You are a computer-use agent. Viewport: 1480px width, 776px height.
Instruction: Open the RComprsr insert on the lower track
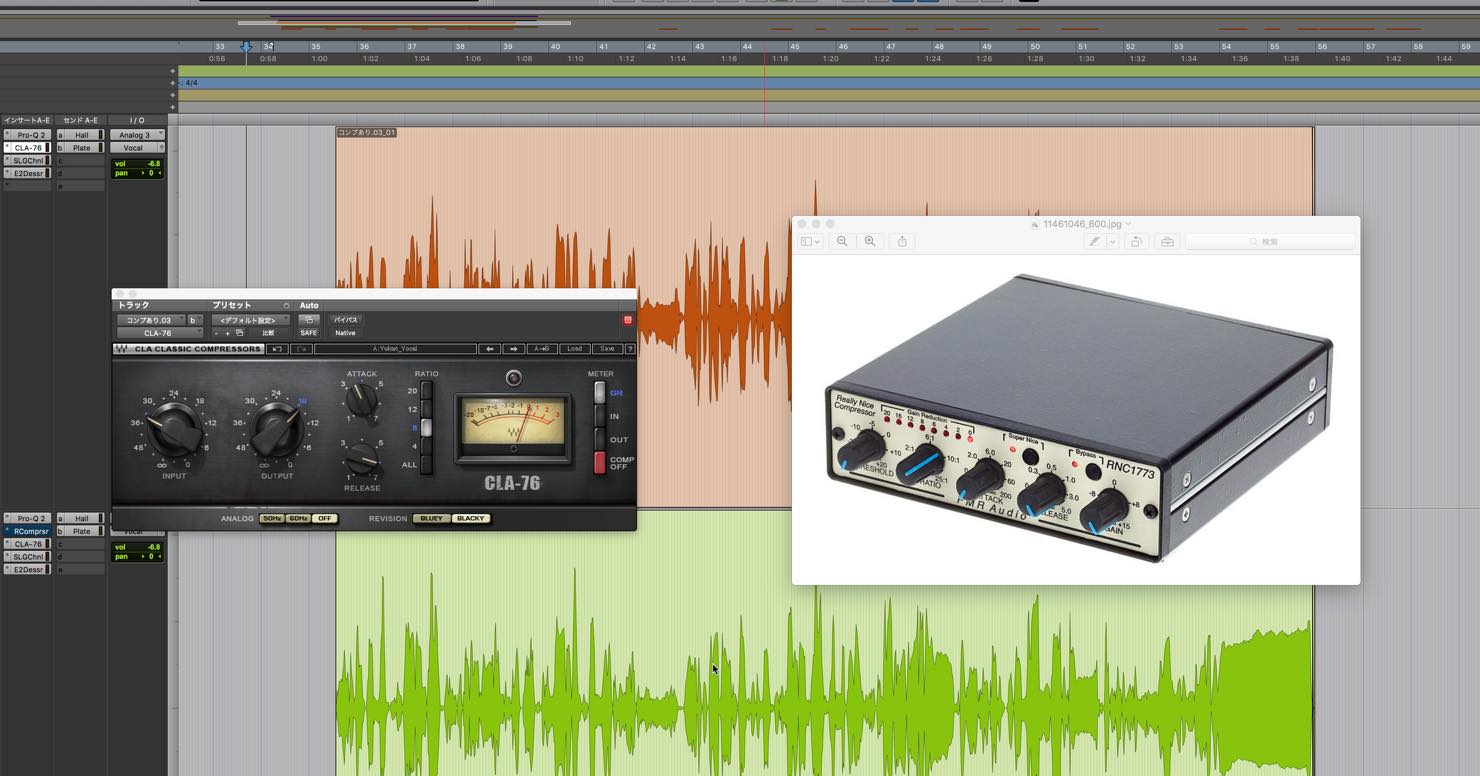[x=28, y=531]
